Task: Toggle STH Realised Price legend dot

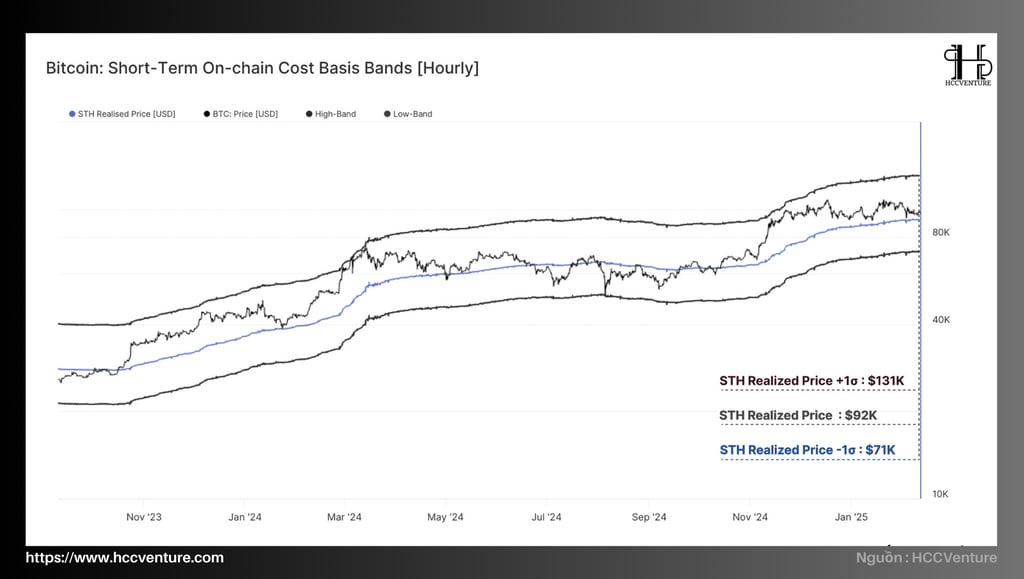Action: point(72,114)
